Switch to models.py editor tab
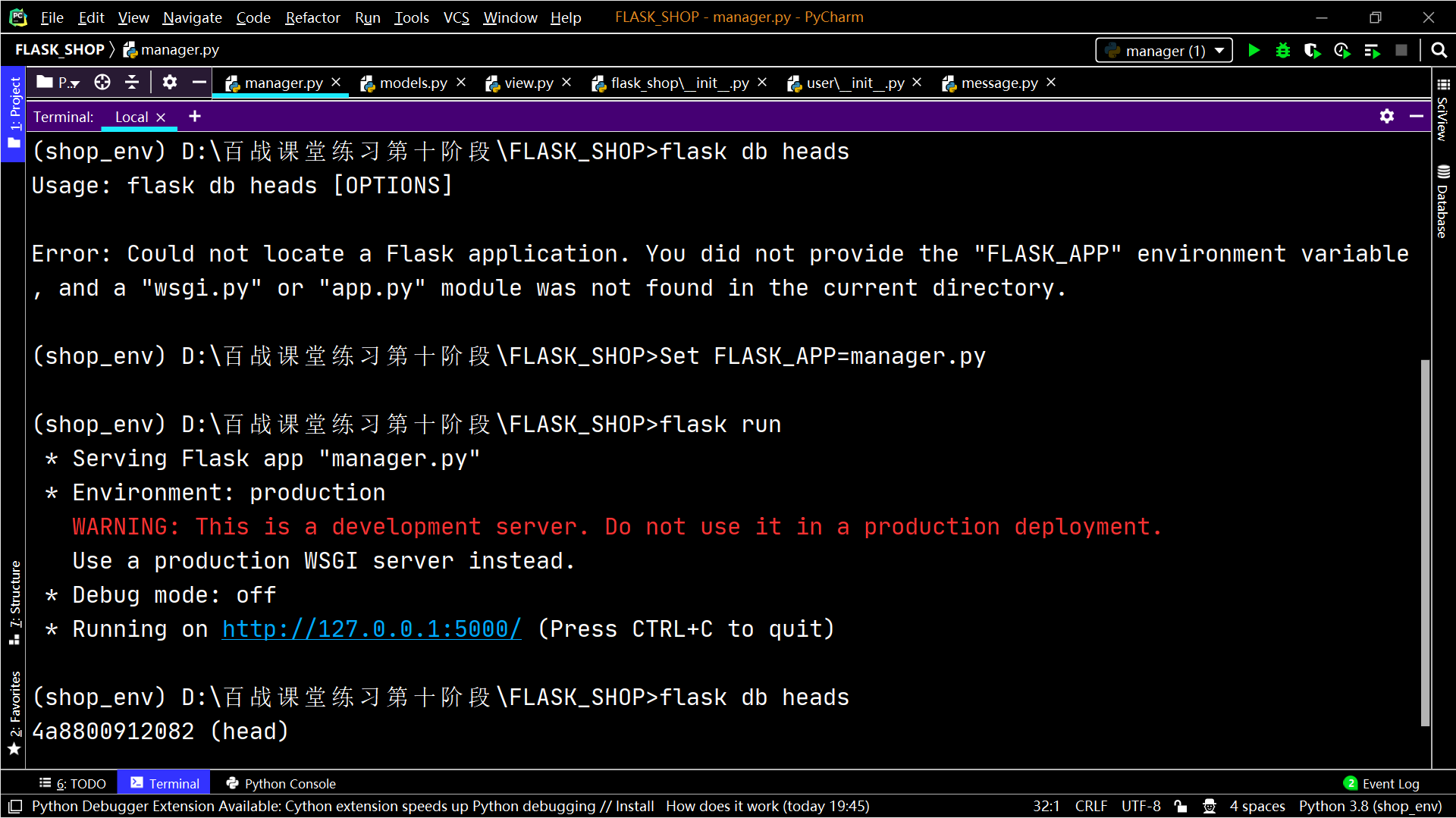The image size is (1456, 818). click(x=413, y=83)
